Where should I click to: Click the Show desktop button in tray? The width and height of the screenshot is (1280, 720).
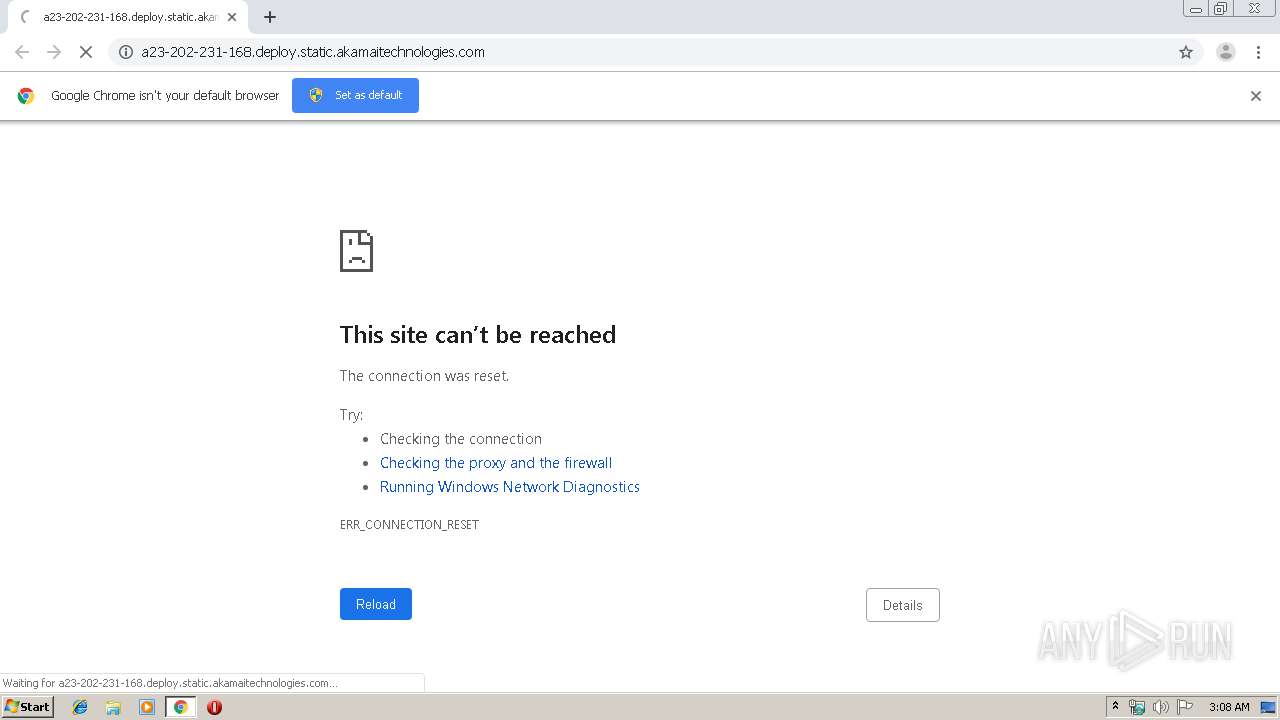[x=1268, y=707]
